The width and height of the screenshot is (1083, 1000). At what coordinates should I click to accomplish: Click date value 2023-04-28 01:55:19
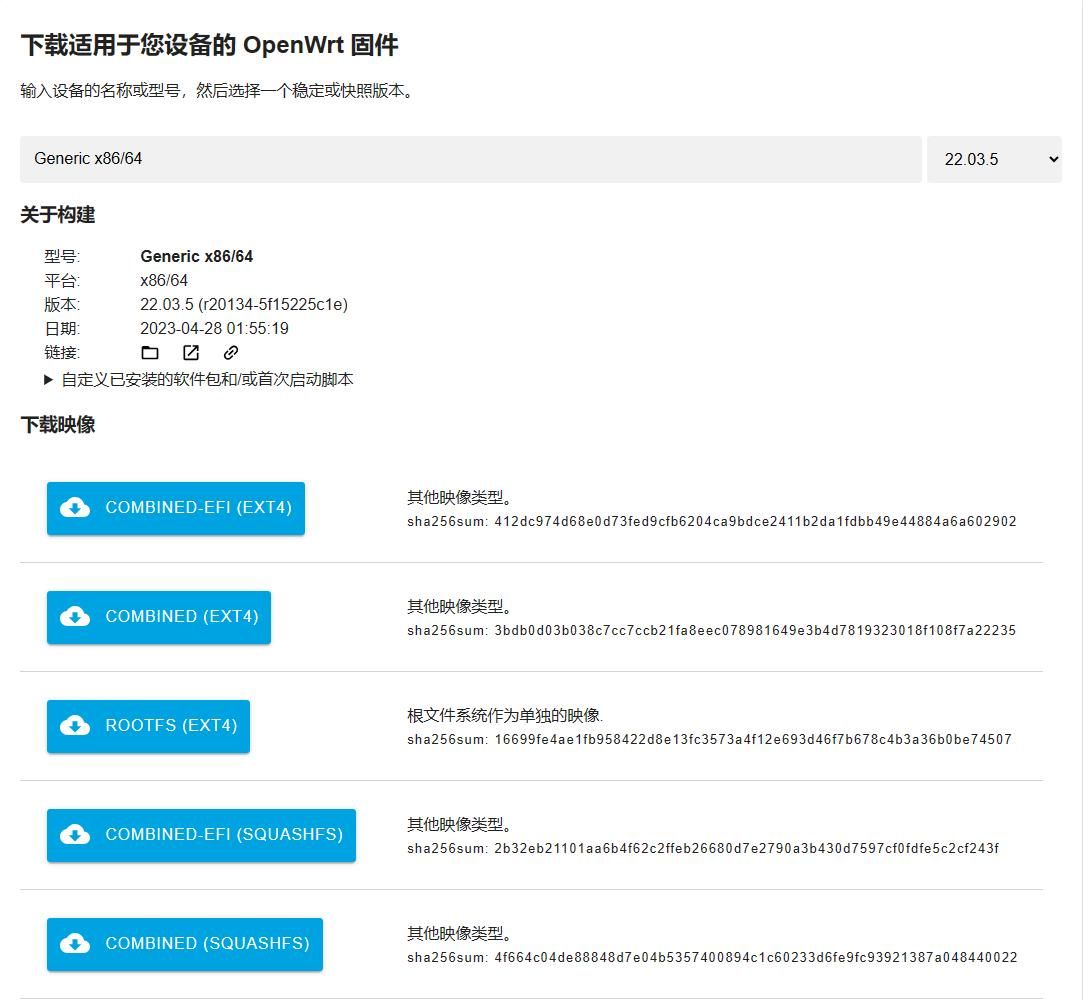pyautogui.click(x=214, y=329)
